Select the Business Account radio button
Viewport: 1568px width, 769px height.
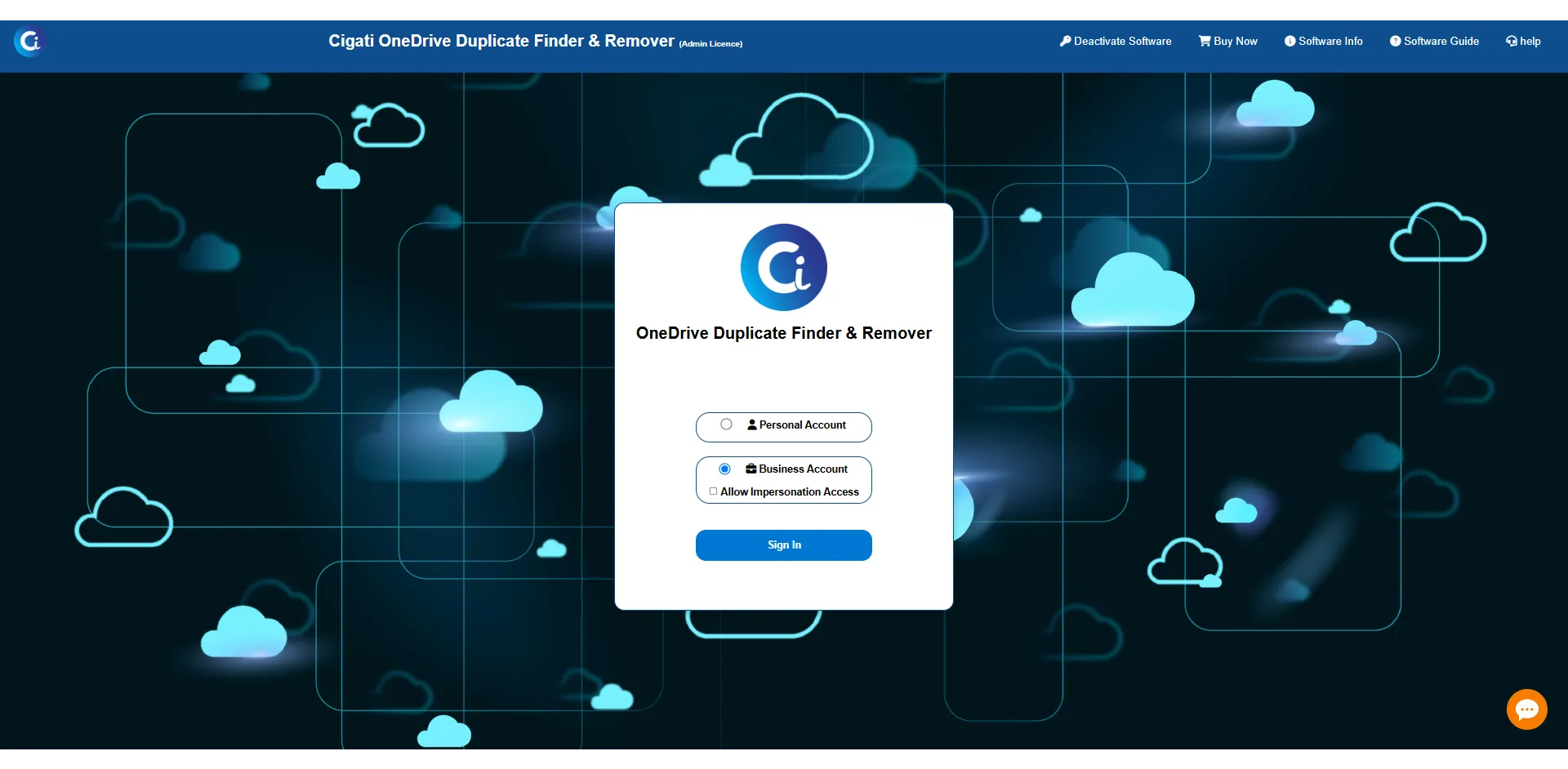(x=724, y=469)
